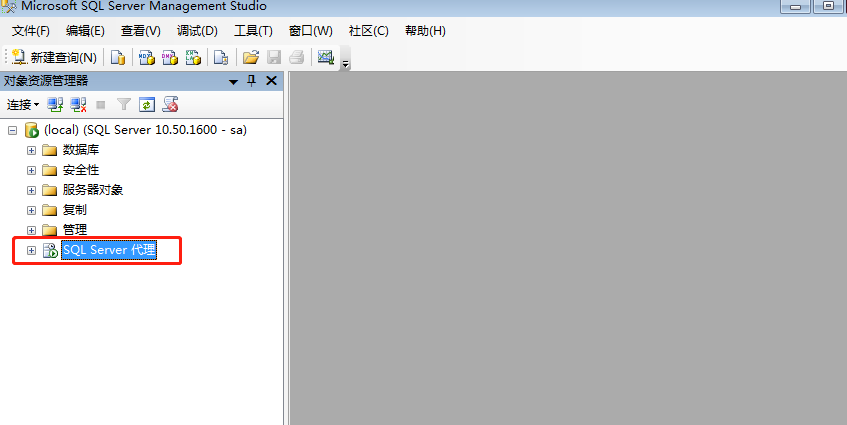Select the 数据库 tree item

pyautogui.click(x=81, y=150)
